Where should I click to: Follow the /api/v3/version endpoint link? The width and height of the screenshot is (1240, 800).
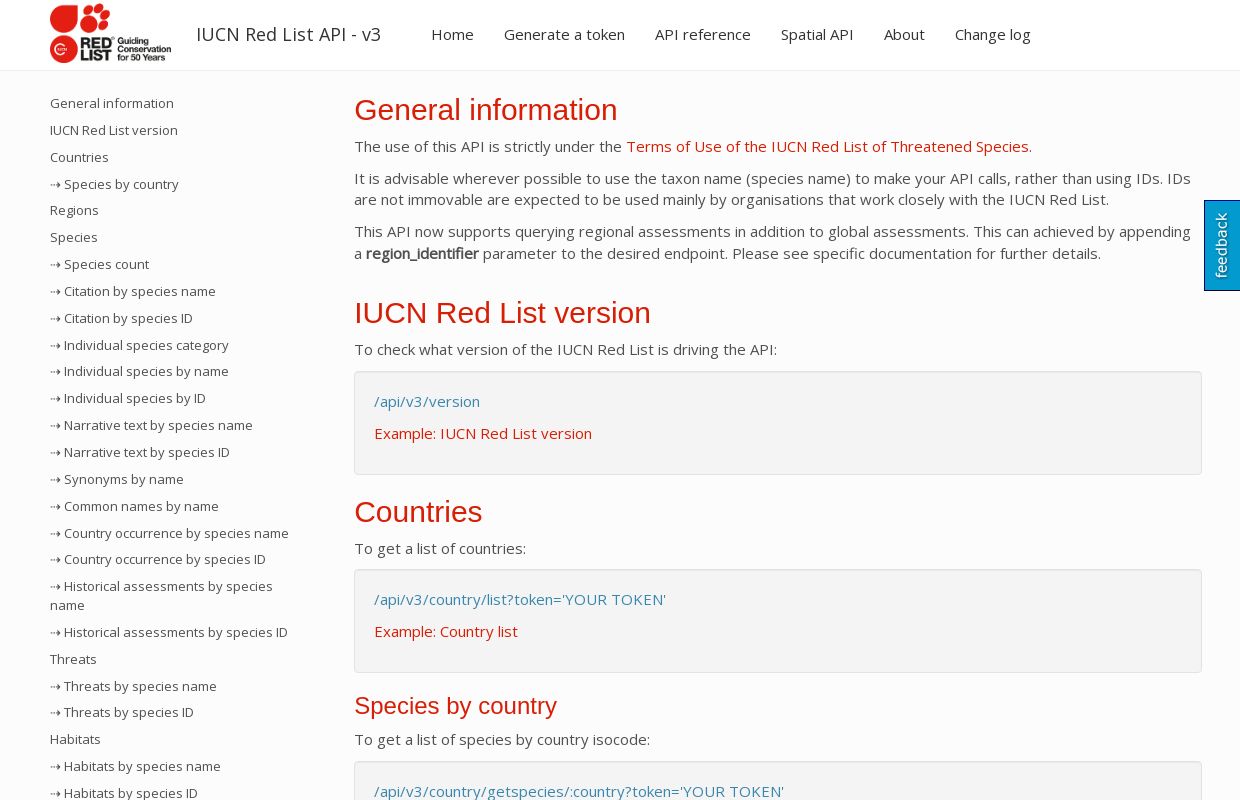coord(427,402)
